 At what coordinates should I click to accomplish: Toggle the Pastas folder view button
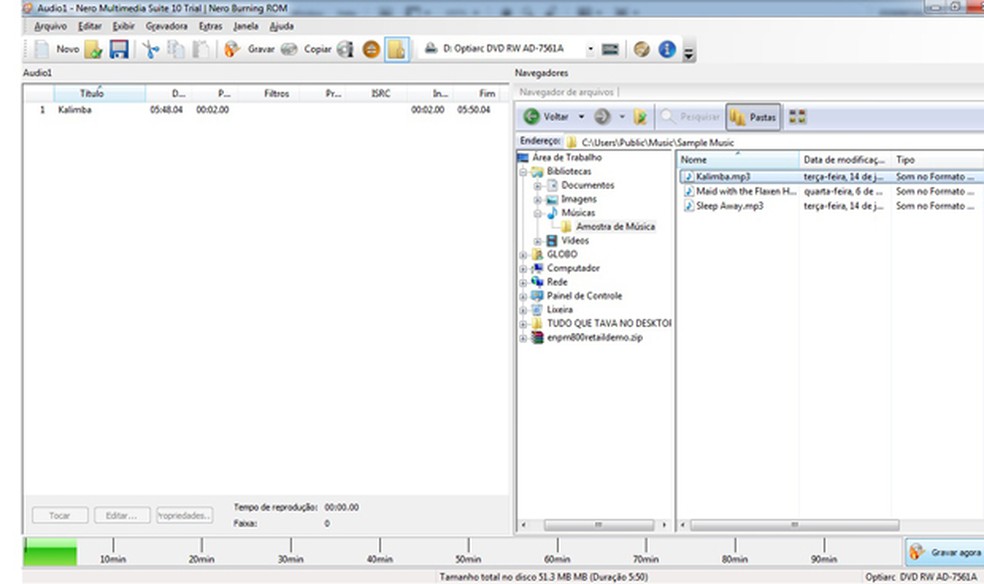point(753,117)
